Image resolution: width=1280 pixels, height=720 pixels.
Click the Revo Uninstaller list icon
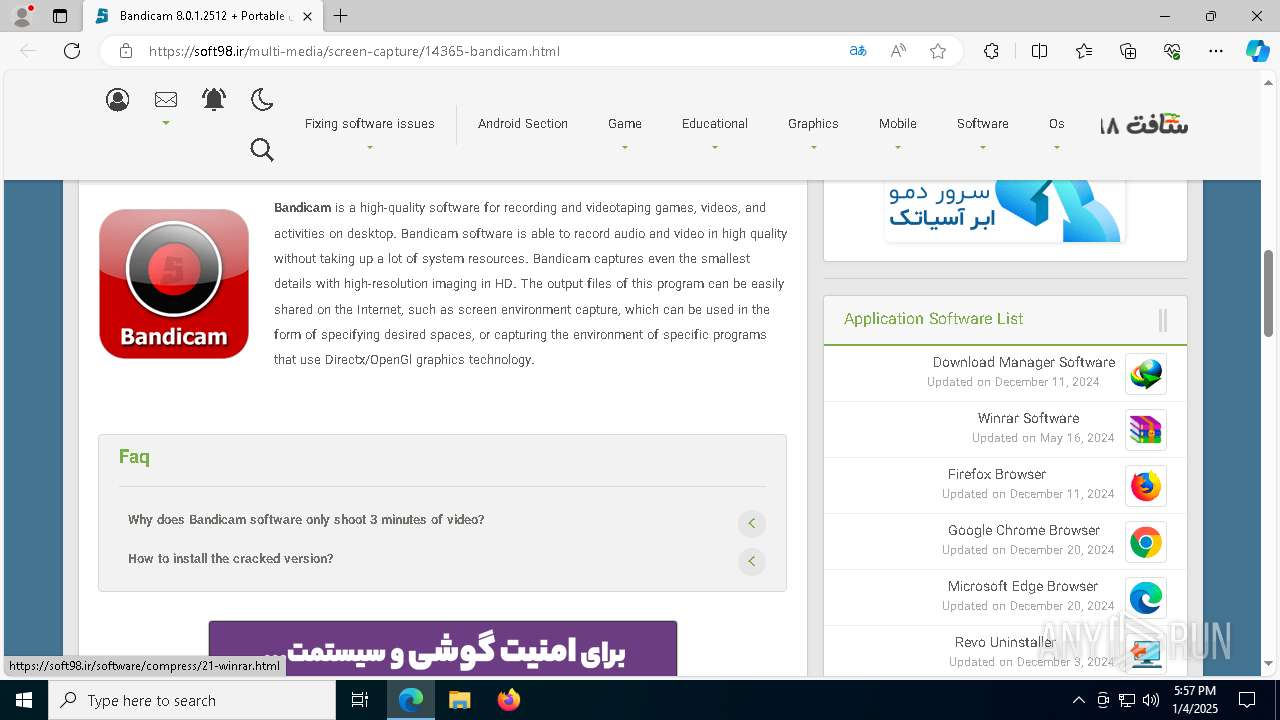click(1146, 653)
